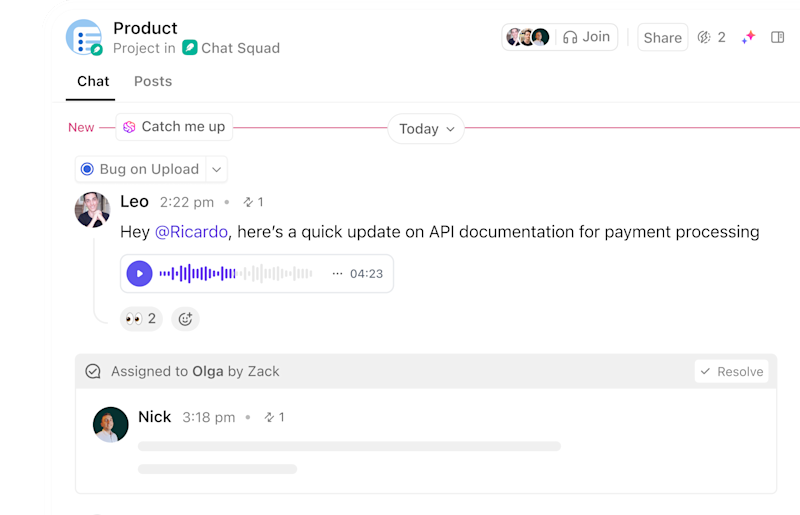Click Leo's profile avatar

pos(92,209)
